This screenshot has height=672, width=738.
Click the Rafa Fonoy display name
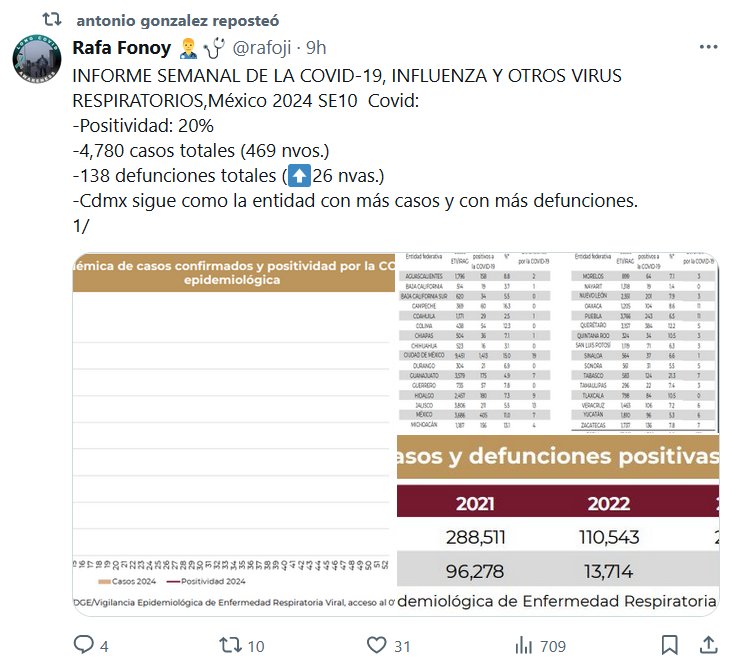tap(123, 47)
